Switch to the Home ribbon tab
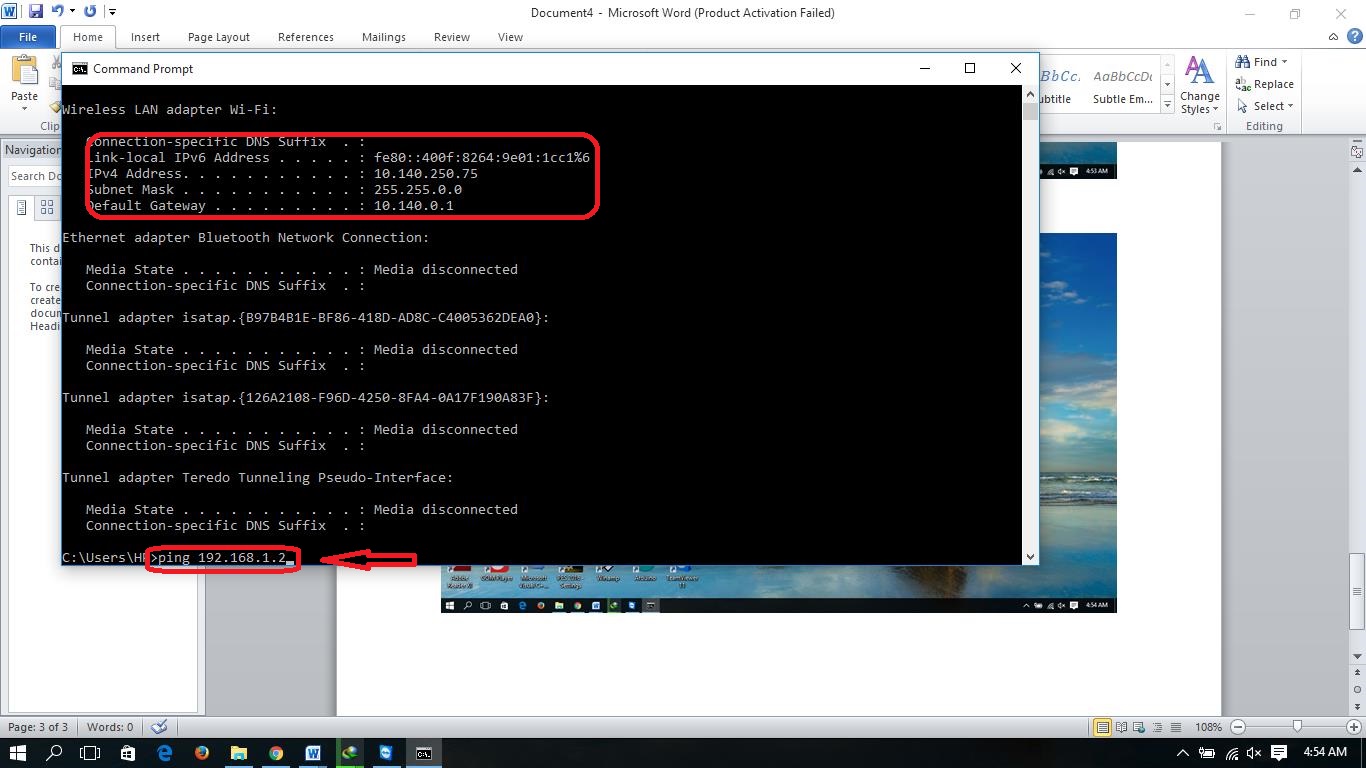Screen dimensions: 1366x768 88,37
